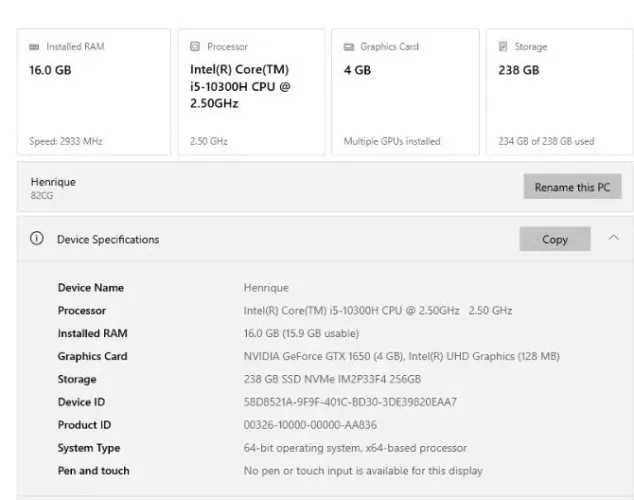
Task: Open the Processor i5-10300H card
Action: tap(251, 92)
